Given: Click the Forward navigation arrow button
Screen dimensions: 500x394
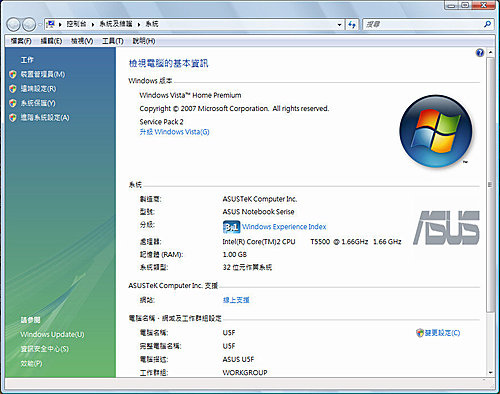Looking at the screenshot, I should click(29, 24).
